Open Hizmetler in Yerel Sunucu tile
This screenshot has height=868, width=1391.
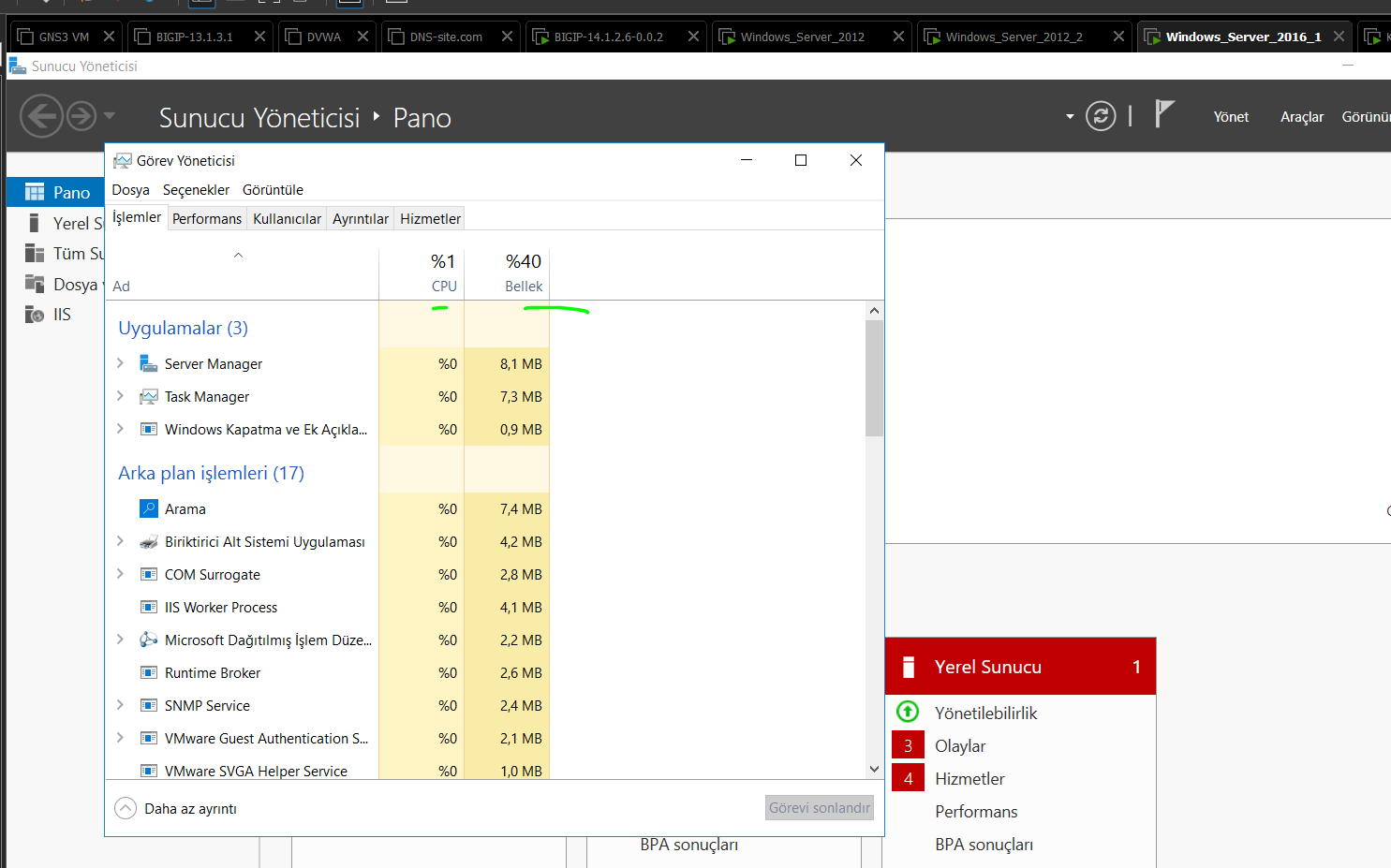pos(969,779)
